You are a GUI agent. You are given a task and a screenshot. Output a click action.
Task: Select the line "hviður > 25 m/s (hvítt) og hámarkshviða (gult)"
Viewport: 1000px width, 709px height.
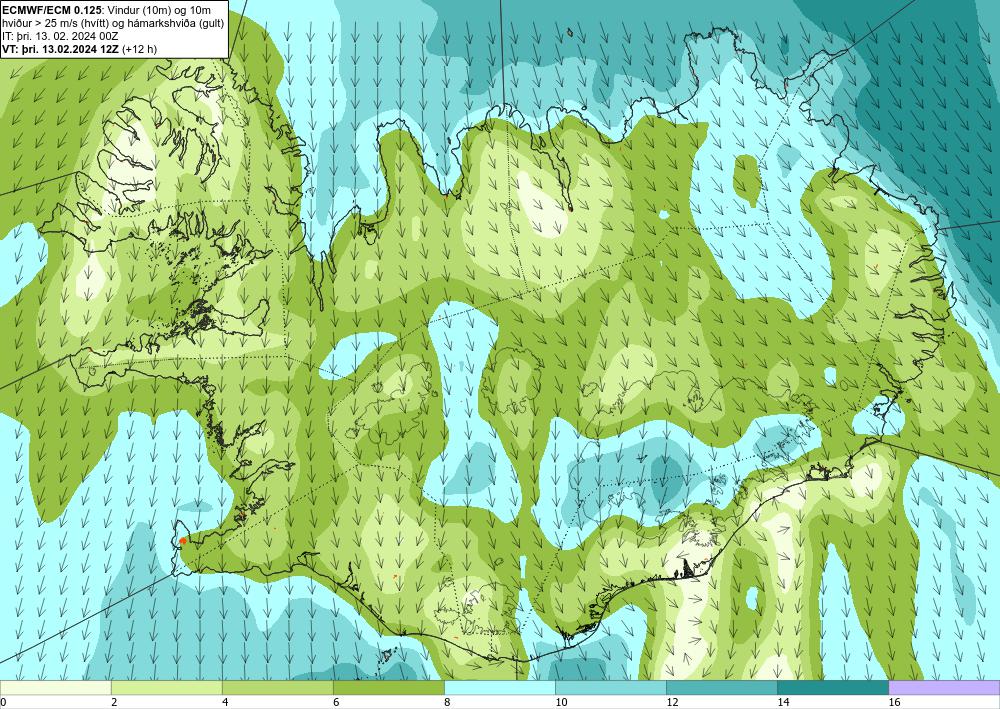click(x=113, y=22)
